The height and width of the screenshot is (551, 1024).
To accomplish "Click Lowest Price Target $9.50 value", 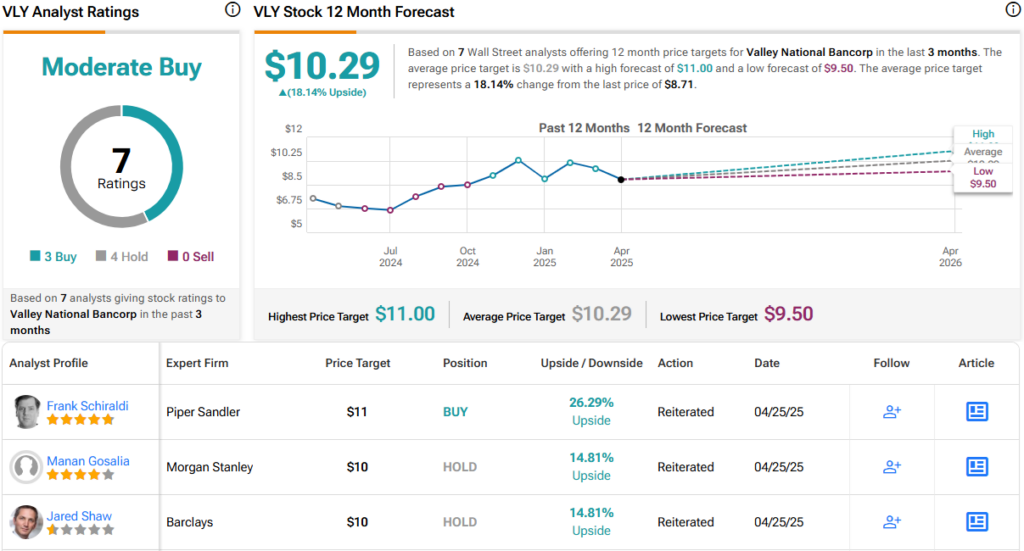I will tap(788, 314).
